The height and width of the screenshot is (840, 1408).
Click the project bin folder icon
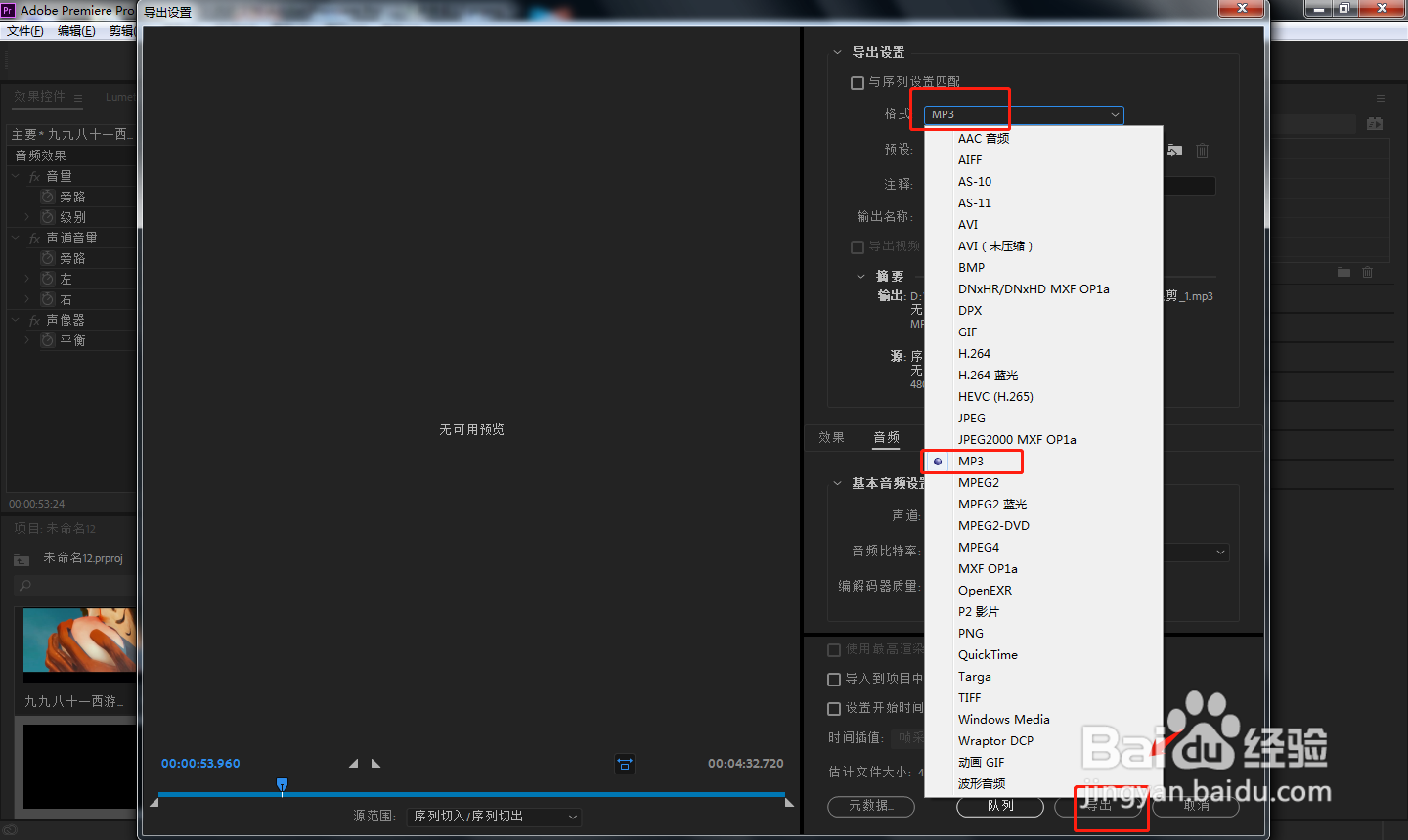point(22,559)
